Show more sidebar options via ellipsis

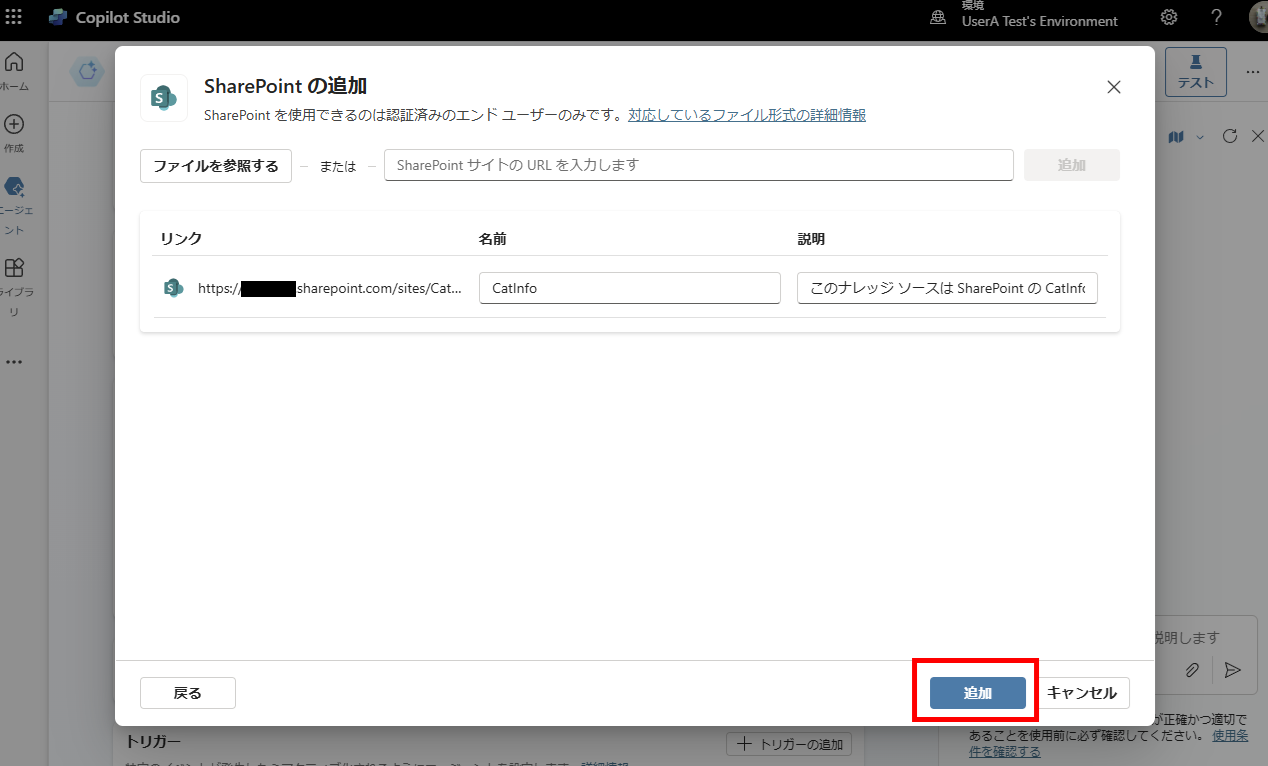(x=14, y=361)
